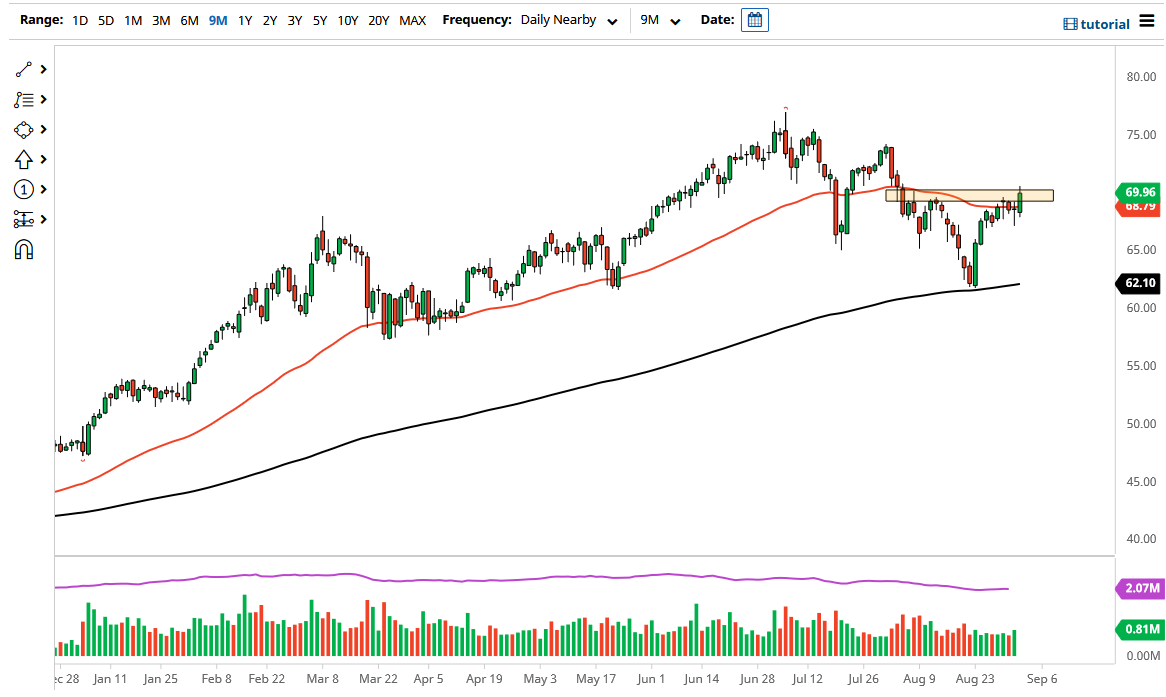Select the shapes drawing tool
Viewport: 1166px width, 697px height.
click(21, 129)
